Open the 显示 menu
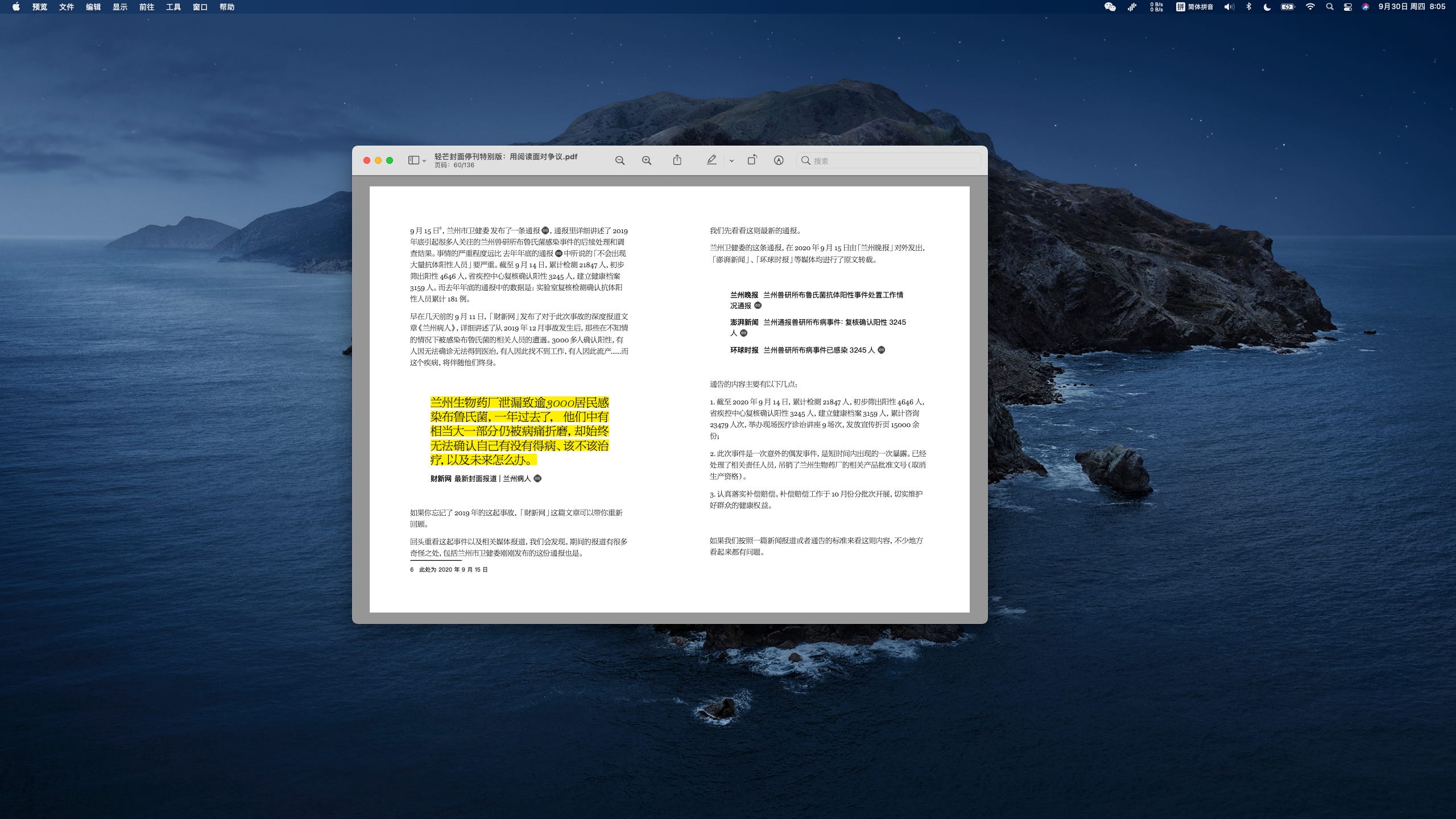 [x=119, y=7]
